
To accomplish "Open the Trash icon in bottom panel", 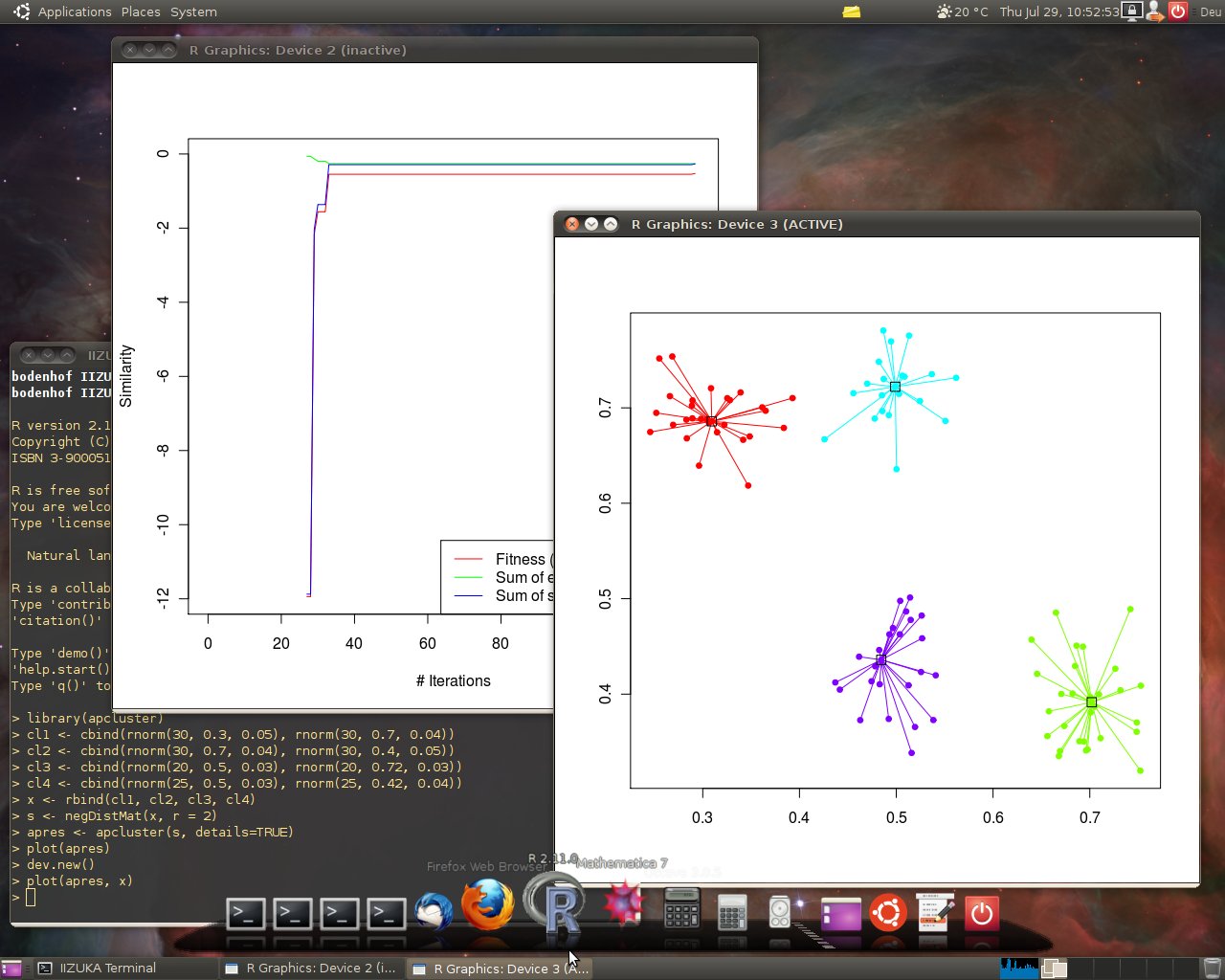I will tap(1212, 969).
